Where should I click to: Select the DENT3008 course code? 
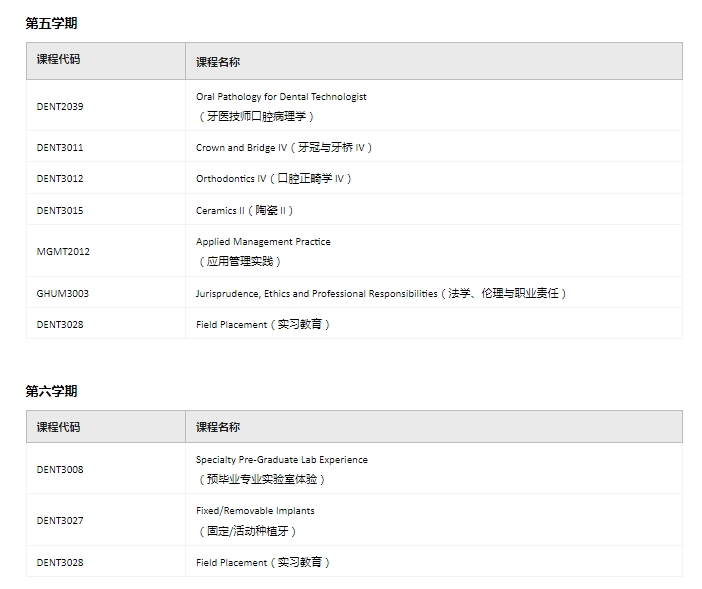60,469
